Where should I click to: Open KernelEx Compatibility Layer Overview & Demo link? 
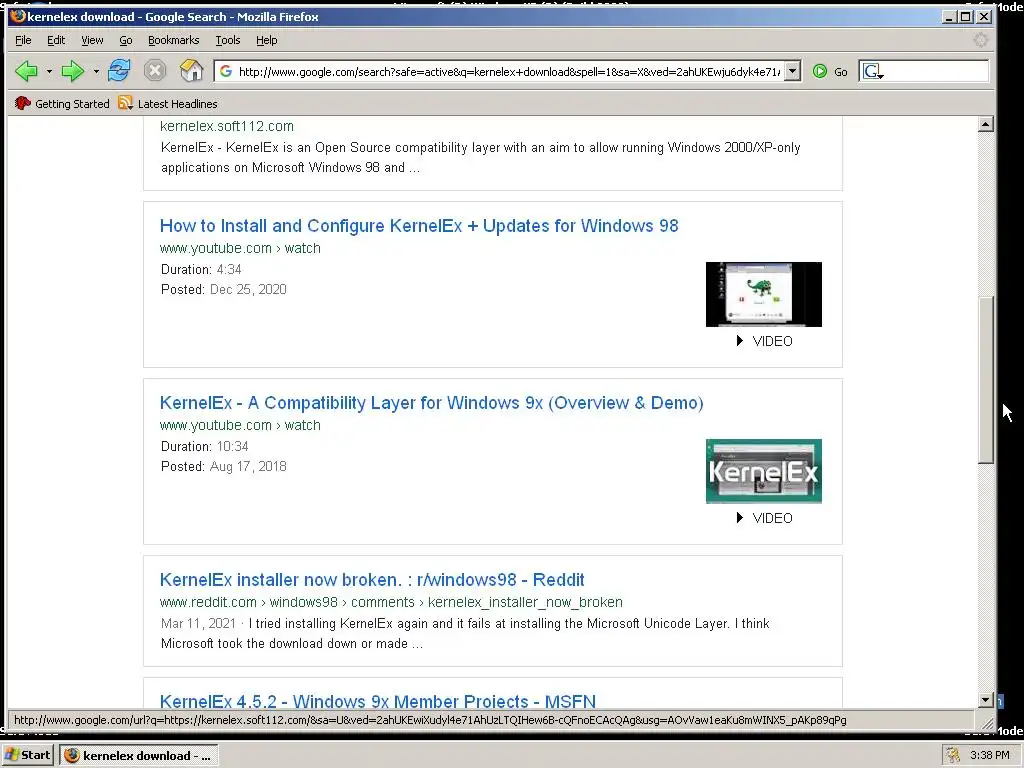click(432, 403)
